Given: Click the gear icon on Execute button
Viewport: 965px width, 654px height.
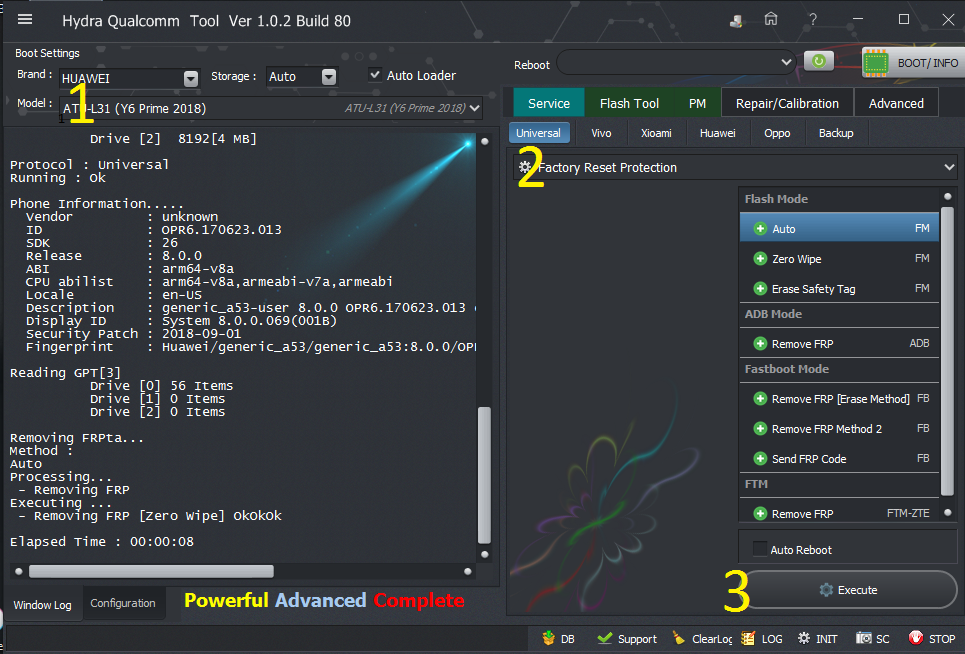Looking at the screenshot, I should [827, 590].
